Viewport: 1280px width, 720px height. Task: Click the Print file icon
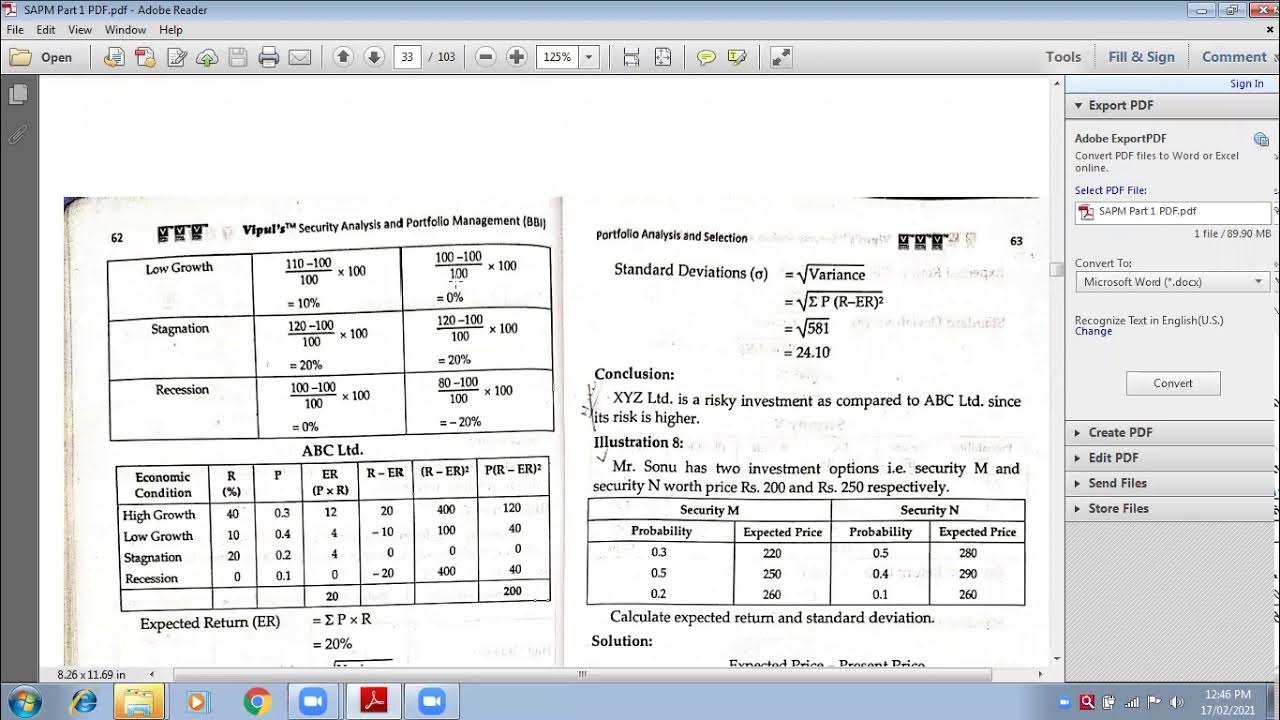tap(268, 57)
